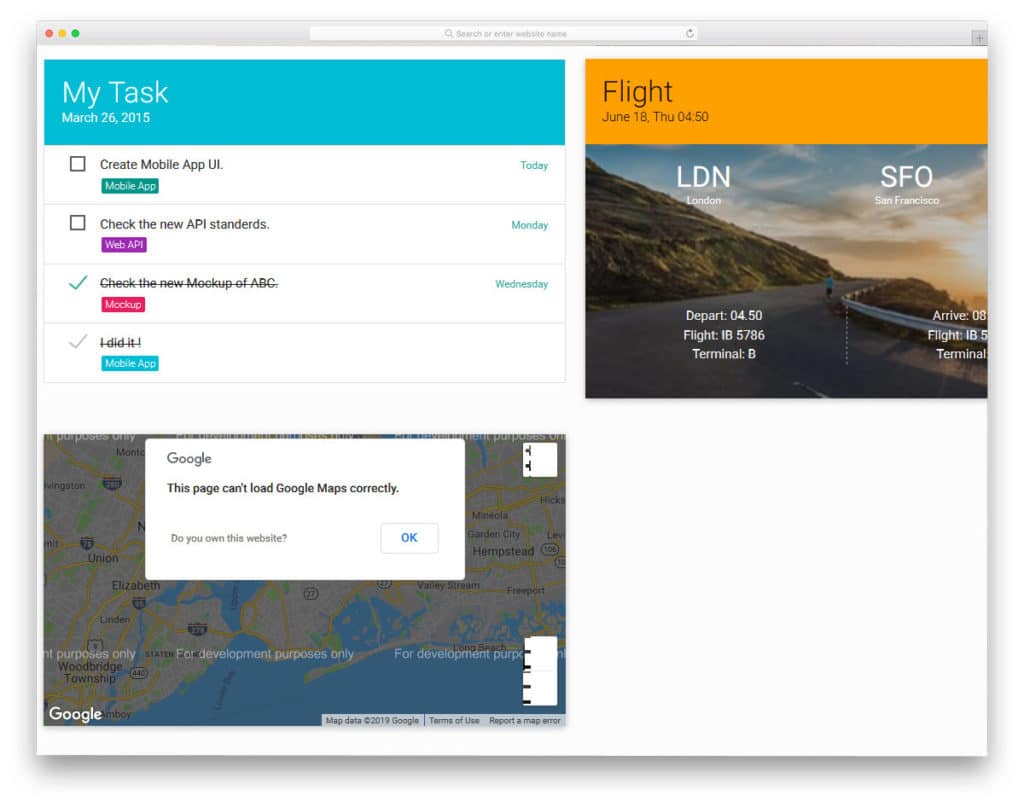Image resolution: width=1024 pixels, height=807 pixels.
Task: Click the red Mockup tag
Action: [123, 304]
